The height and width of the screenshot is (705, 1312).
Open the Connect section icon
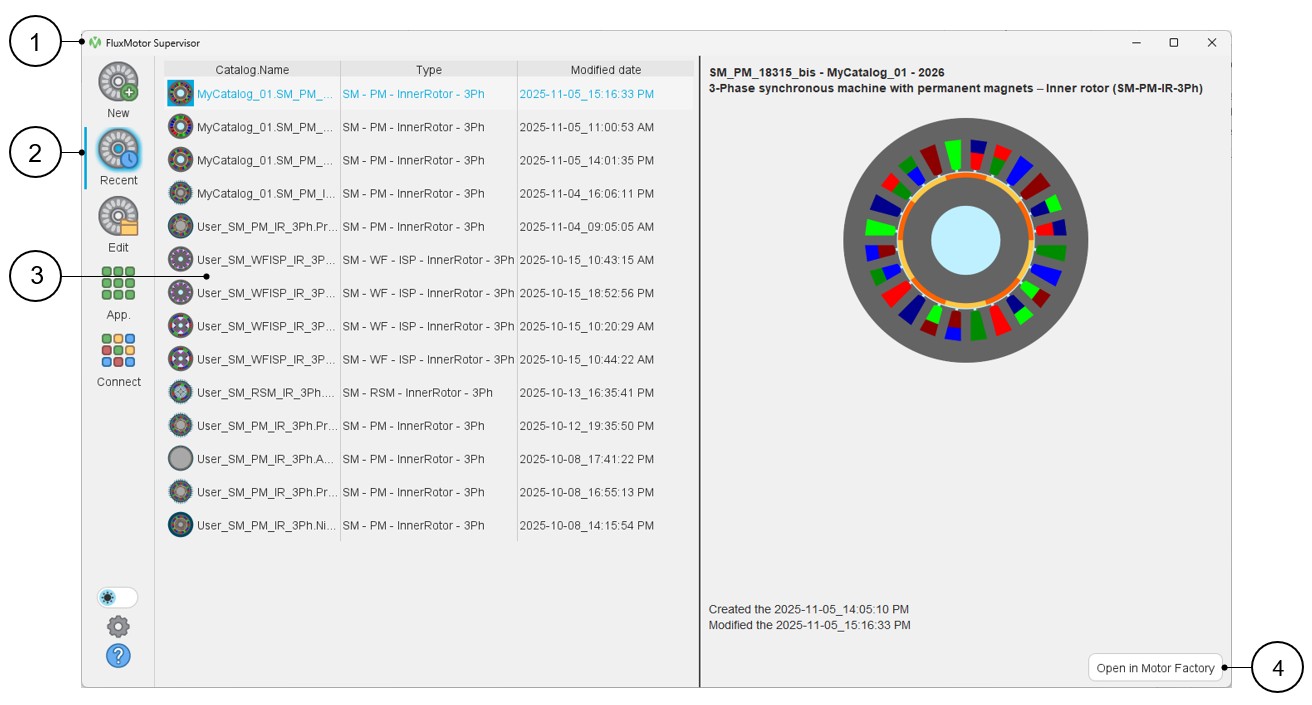point(118,350)
